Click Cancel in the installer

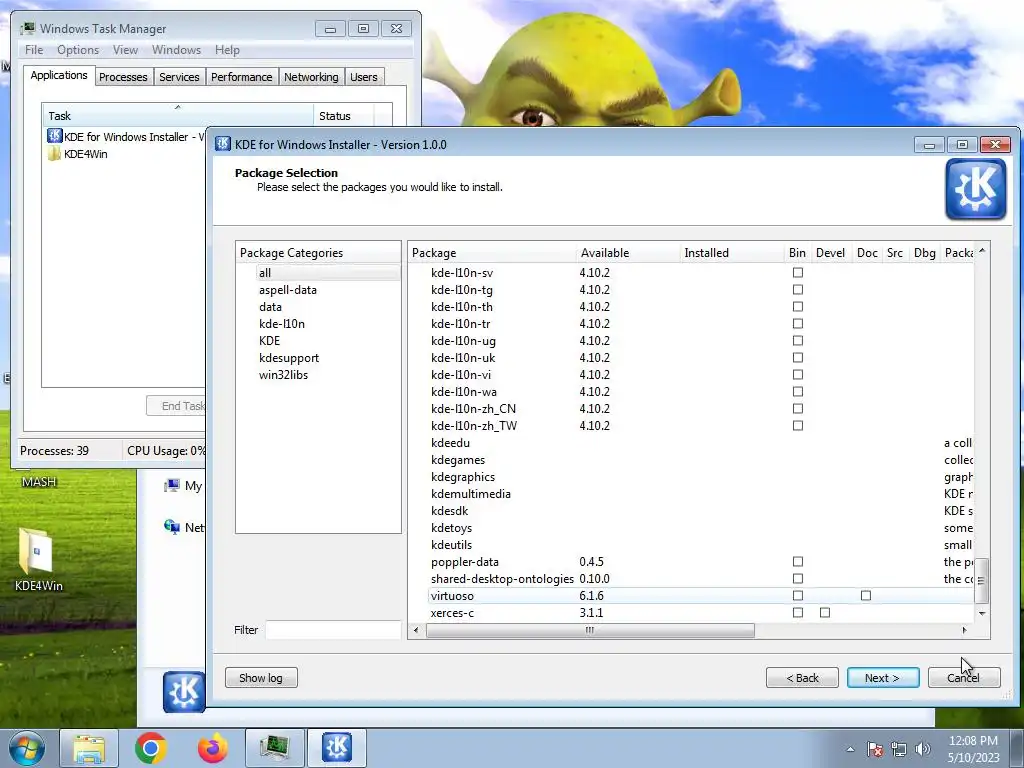(963, 678)
